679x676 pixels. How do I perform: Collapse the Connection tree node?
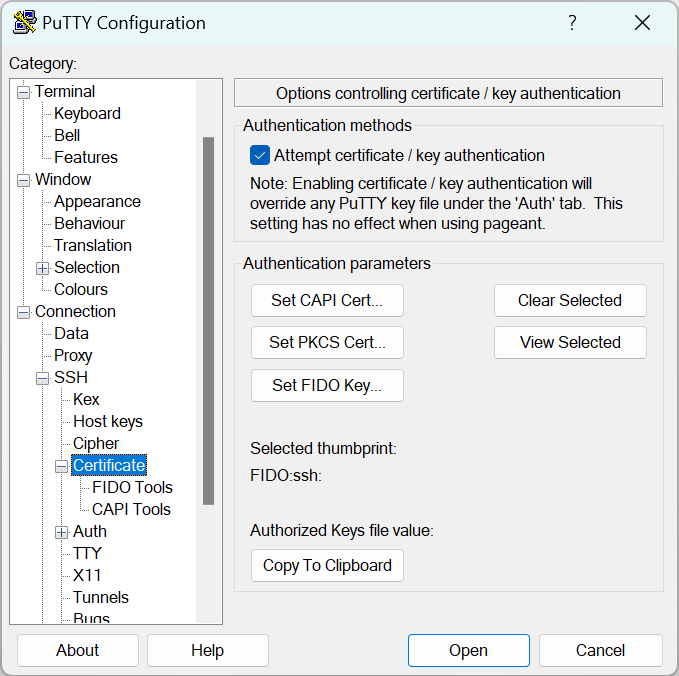(23, 312)
